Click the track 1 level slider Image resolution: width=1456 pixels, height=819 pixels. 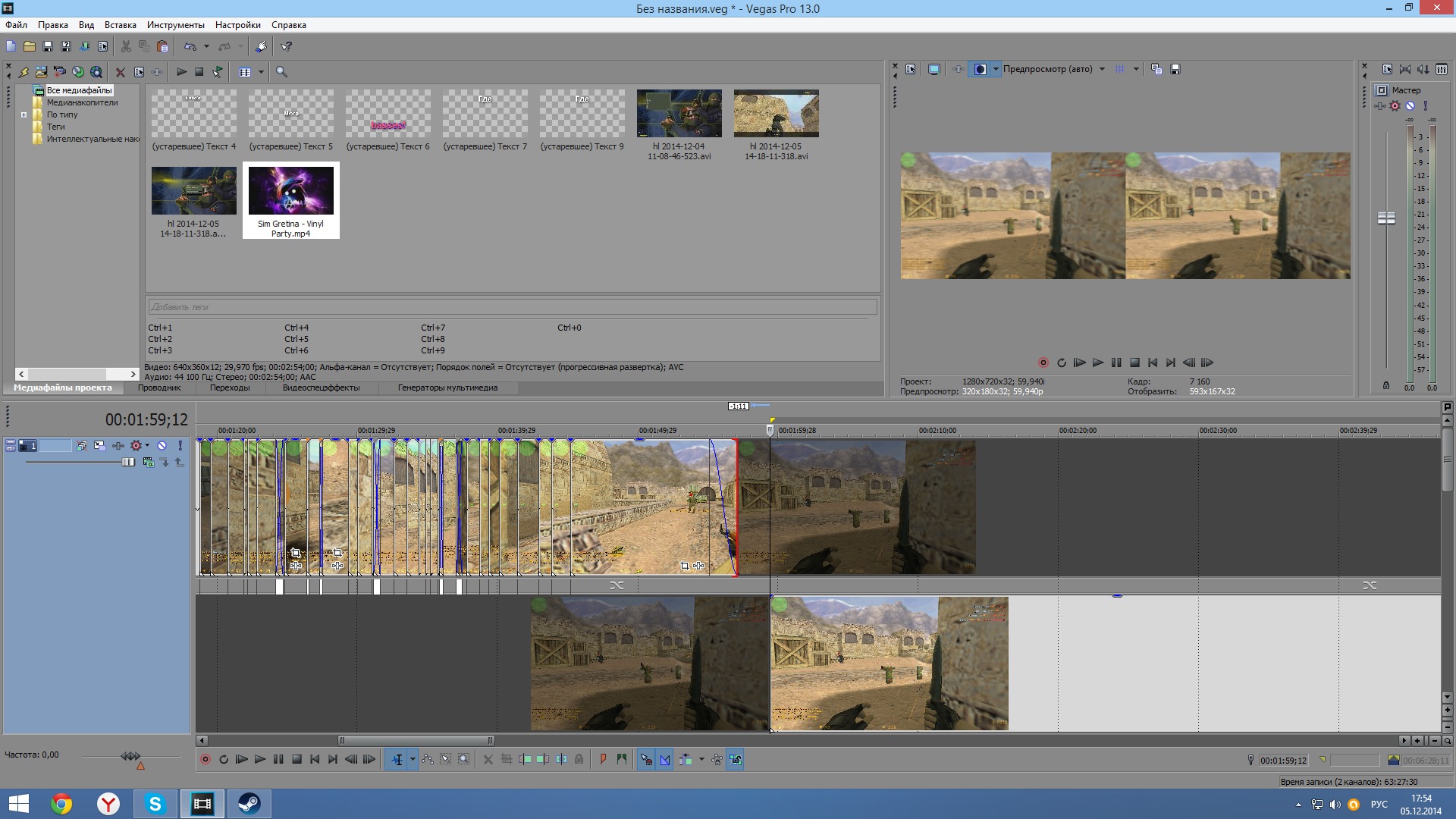128,462
